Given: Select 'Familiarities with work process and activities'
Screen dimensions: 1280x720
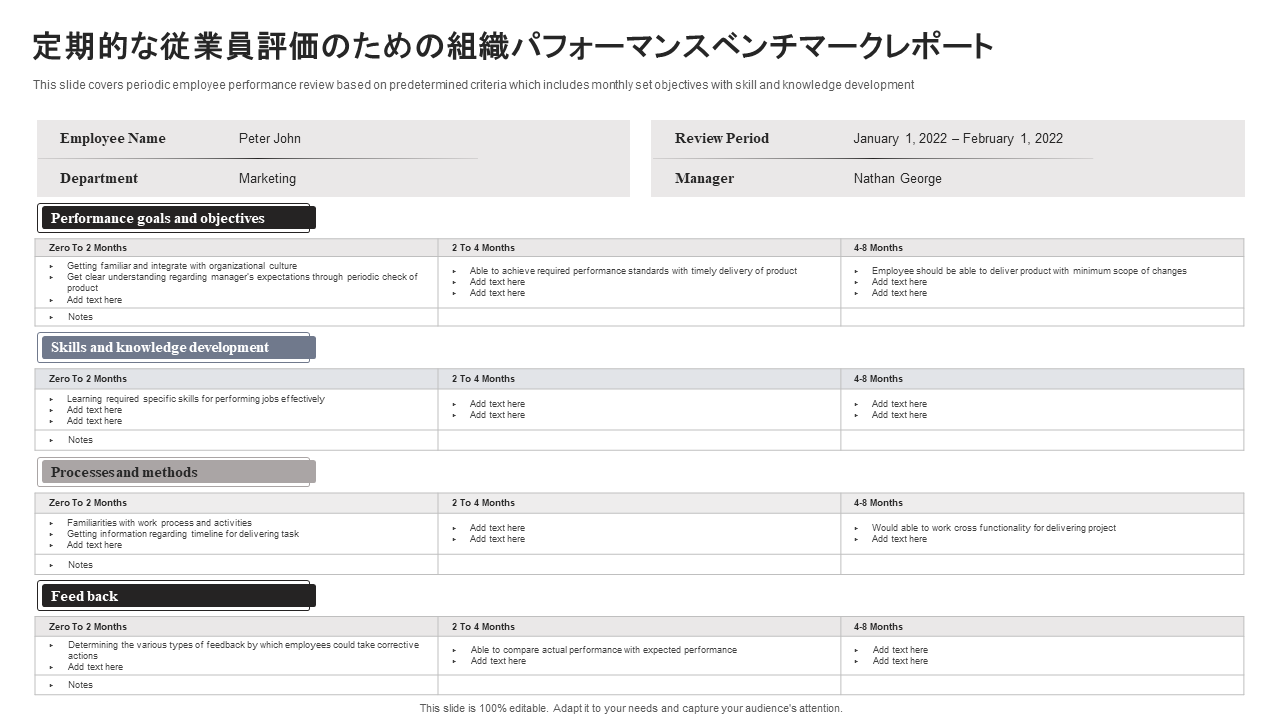Looking at the screenshot, I should point(160,523).
